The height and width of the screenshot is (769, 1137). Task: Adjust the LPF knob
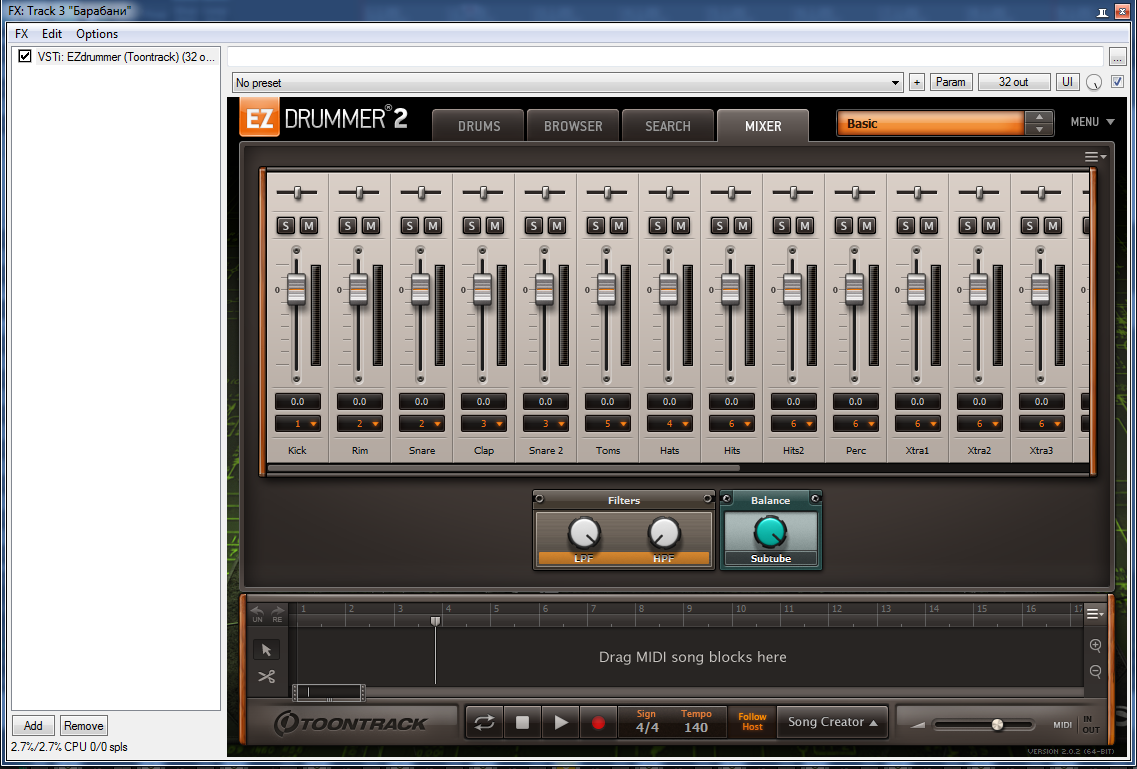(584, 533)
